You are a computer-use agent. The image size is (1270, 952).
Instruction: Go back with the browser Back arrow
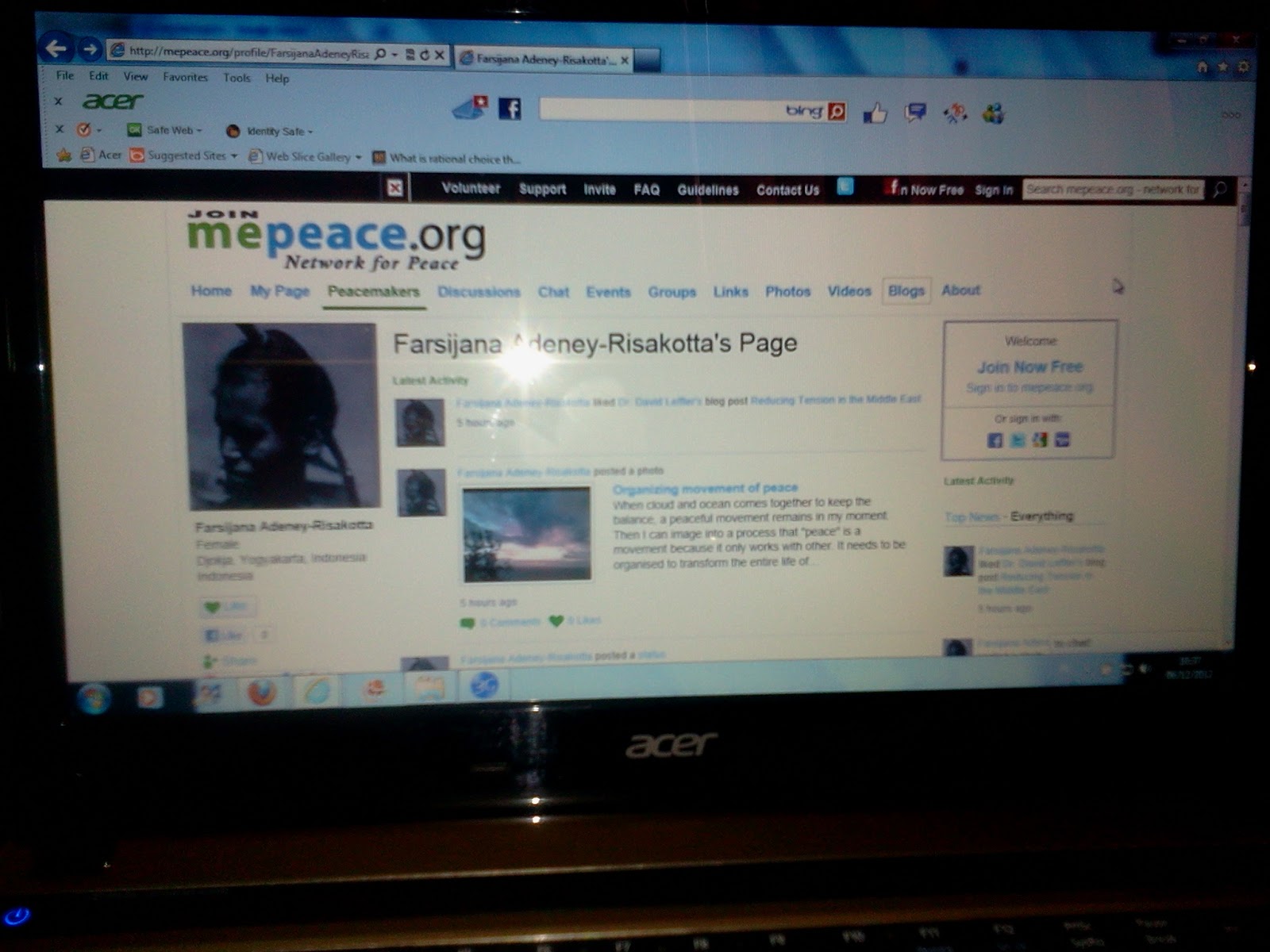click(56, 48)
